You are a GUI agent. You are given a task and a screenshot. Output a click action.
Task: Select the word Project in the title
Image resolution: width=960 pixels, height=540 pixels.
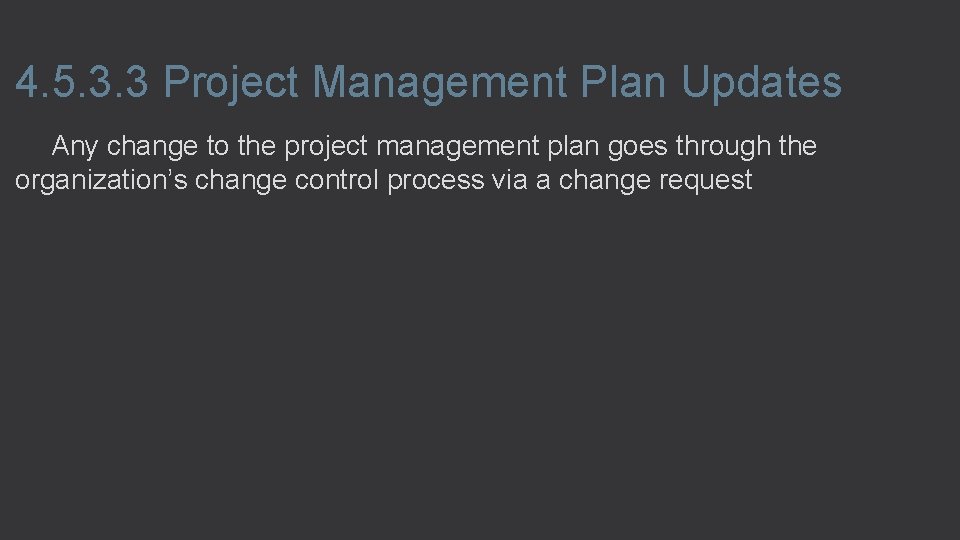[x=231, y=84]
